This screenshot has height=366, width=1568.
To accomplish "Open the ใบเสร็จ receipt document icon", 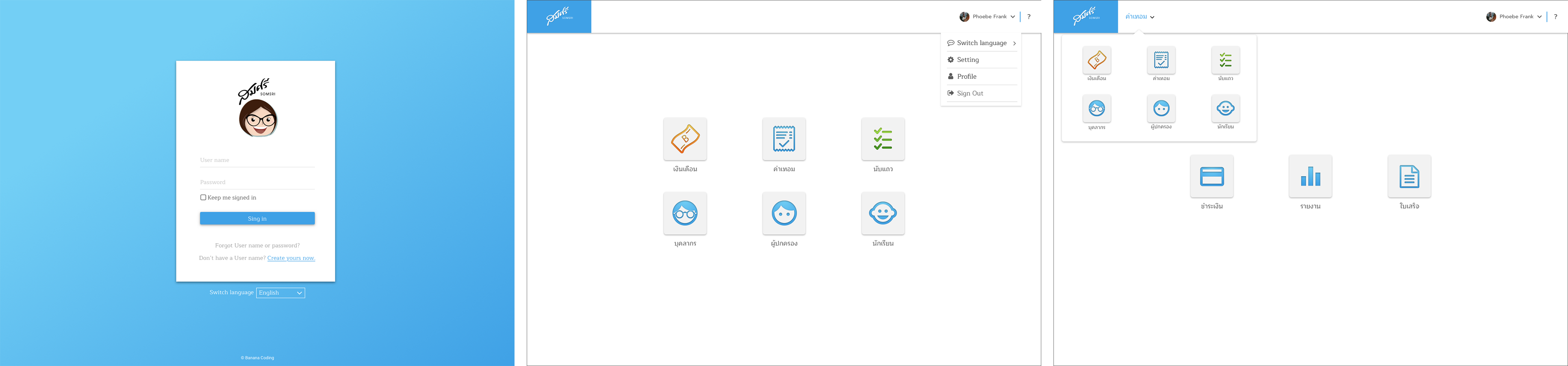I will [x=1409, y=176].
